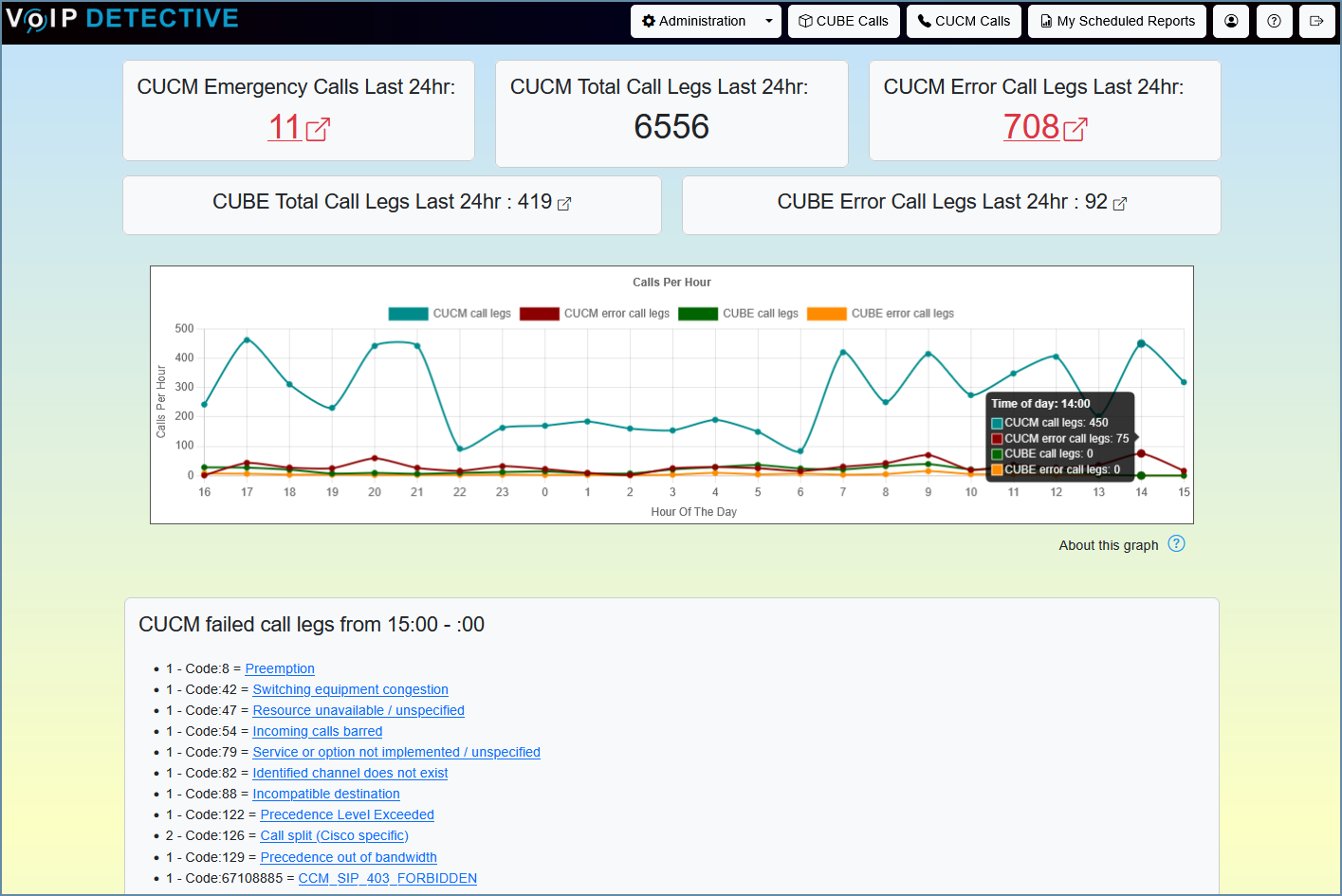
Task: Click CUBE Total Call Legs Last 24hr text
Action: [382, 202]
